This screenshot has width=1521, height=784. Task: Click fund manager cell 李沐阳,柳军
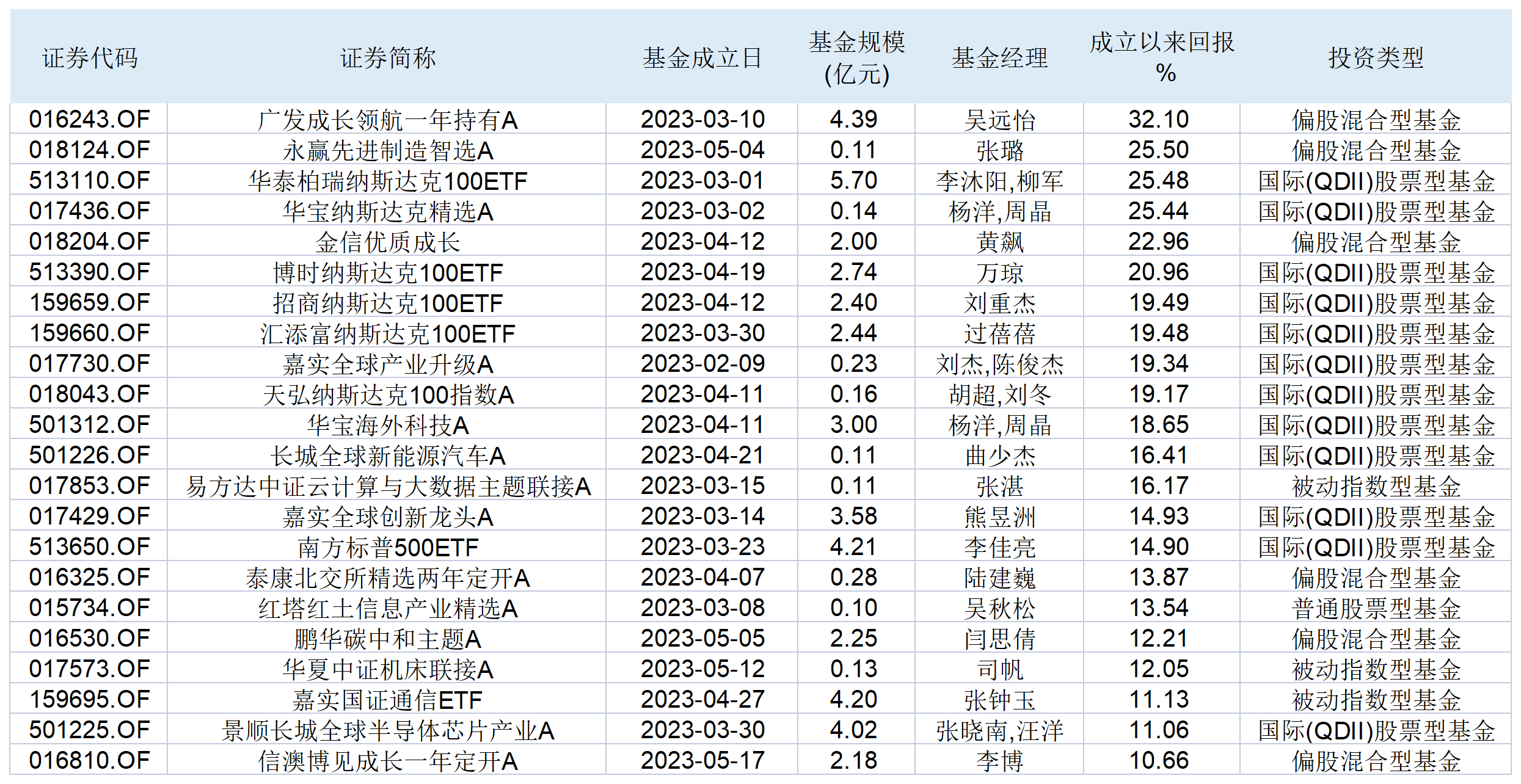(999, 181)
